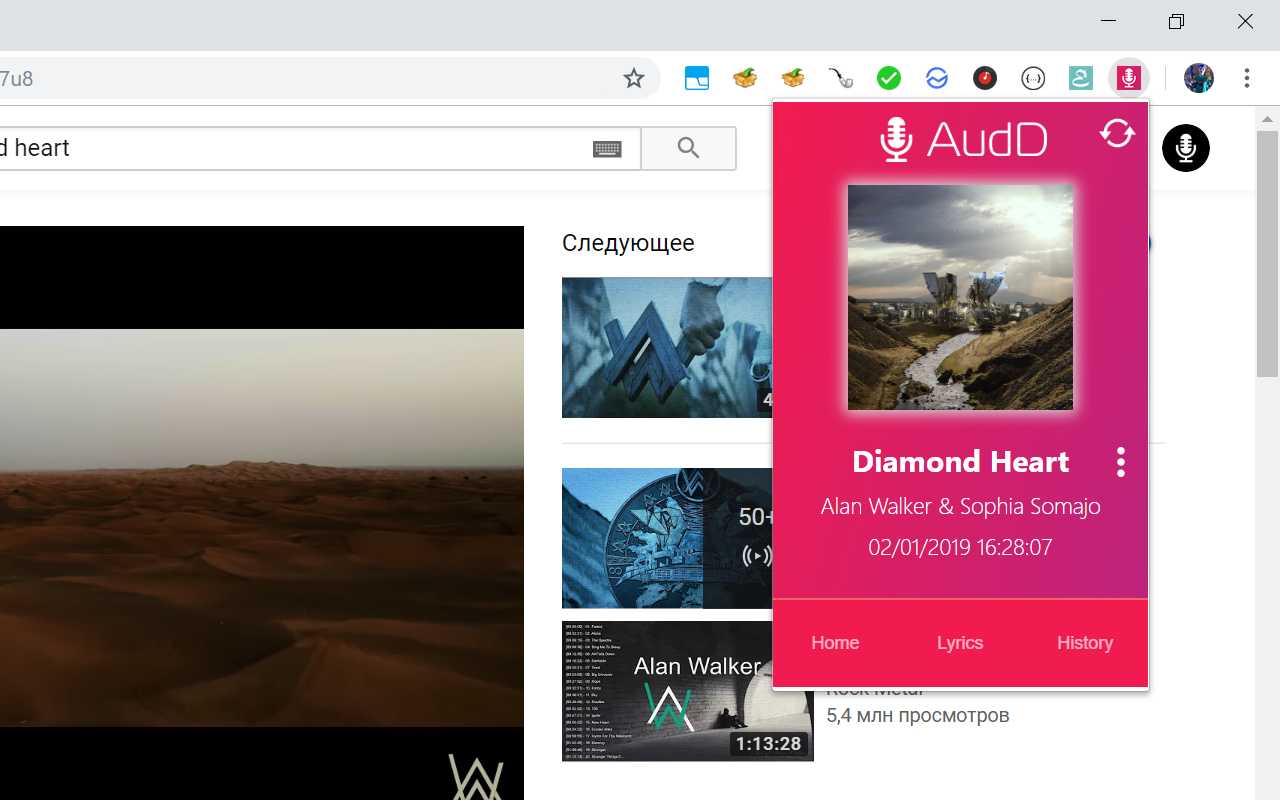Click the code braces {...} extension icon
The width and height of the screenshot is (1280, 800).
tap(1033, 78)
